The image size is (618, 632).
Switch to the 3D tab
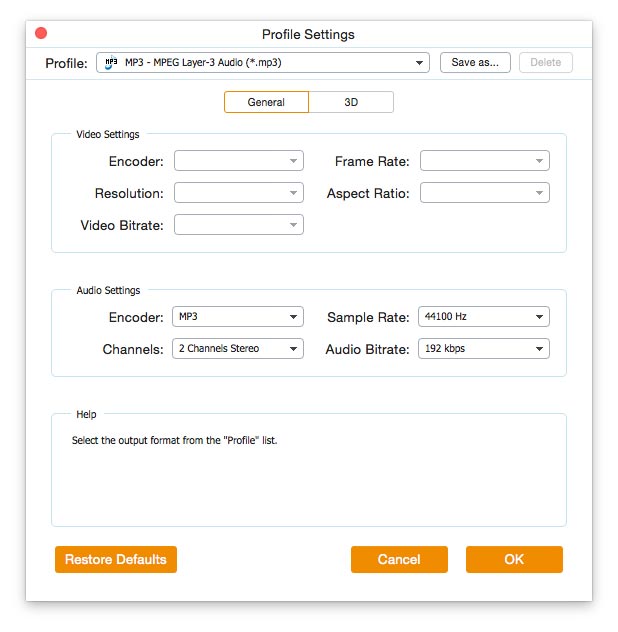click(x=351, y=102)
